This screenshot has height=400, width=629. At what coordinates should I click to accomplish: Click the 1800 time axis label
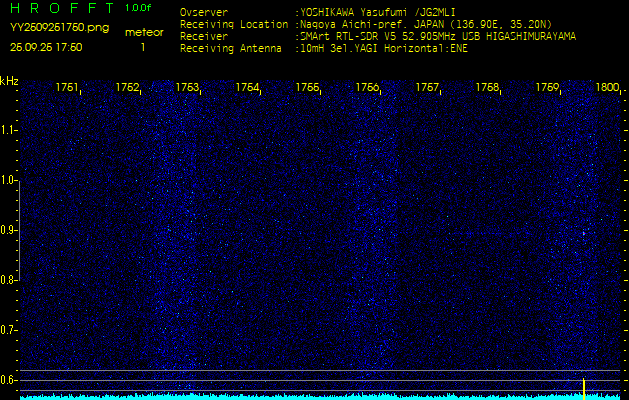(608, 87)
